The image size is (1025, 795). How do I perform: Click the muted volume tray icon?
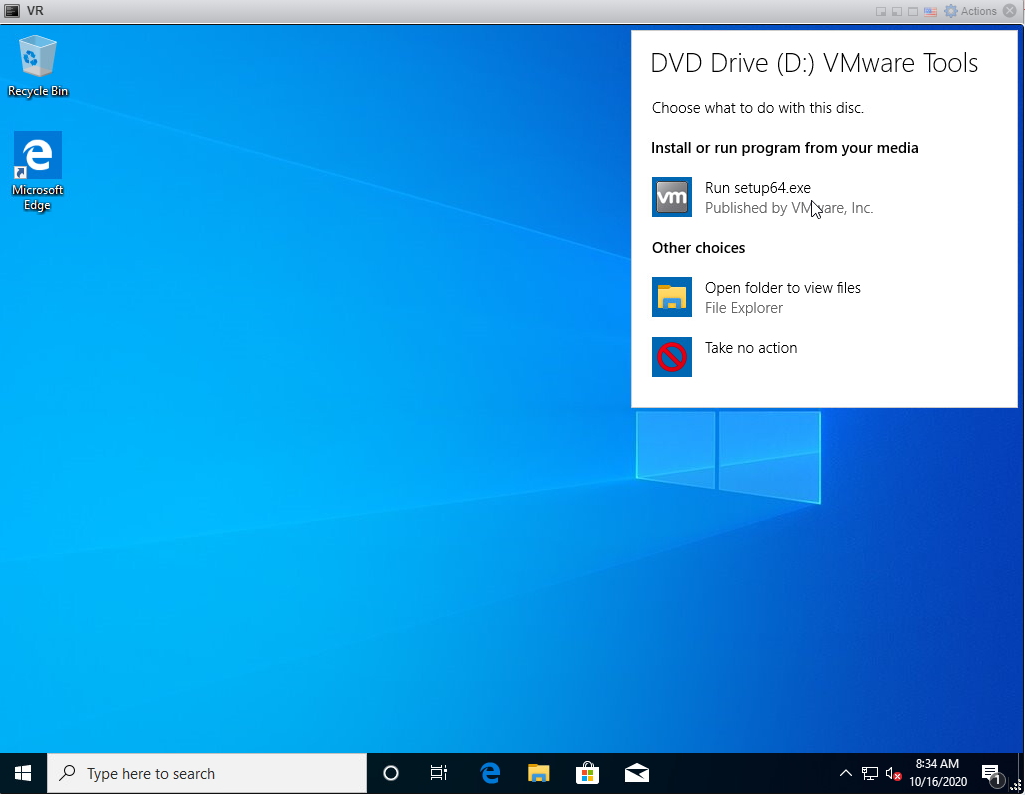(x=893, y=774)
